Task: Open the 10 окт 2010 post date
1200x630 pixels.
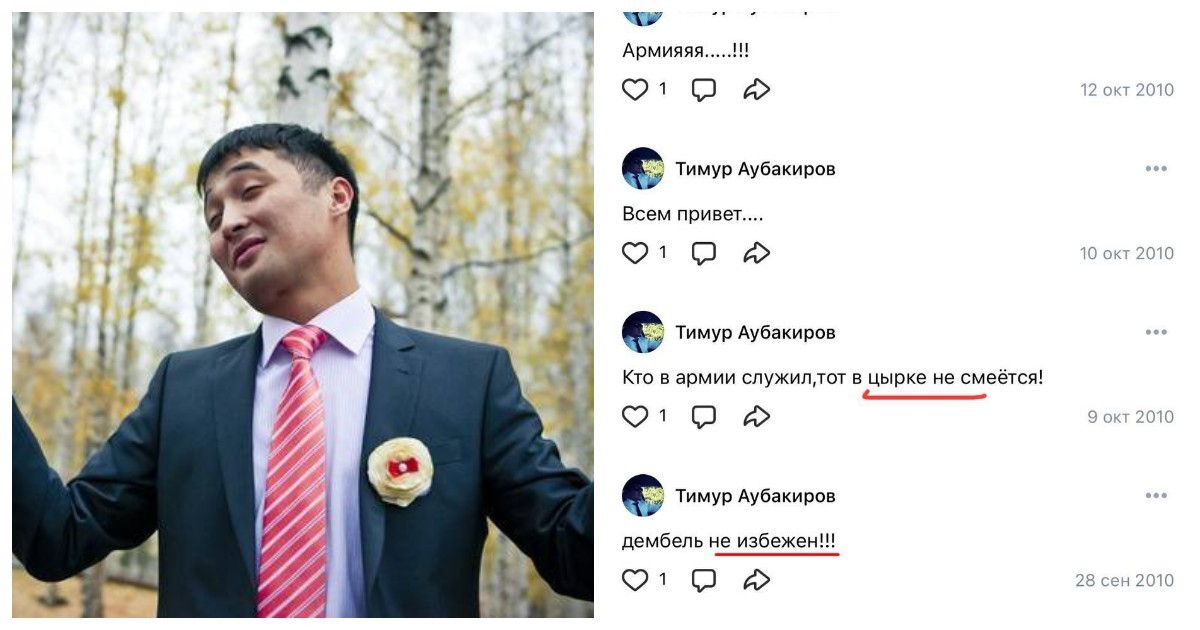Action: 1127,254
